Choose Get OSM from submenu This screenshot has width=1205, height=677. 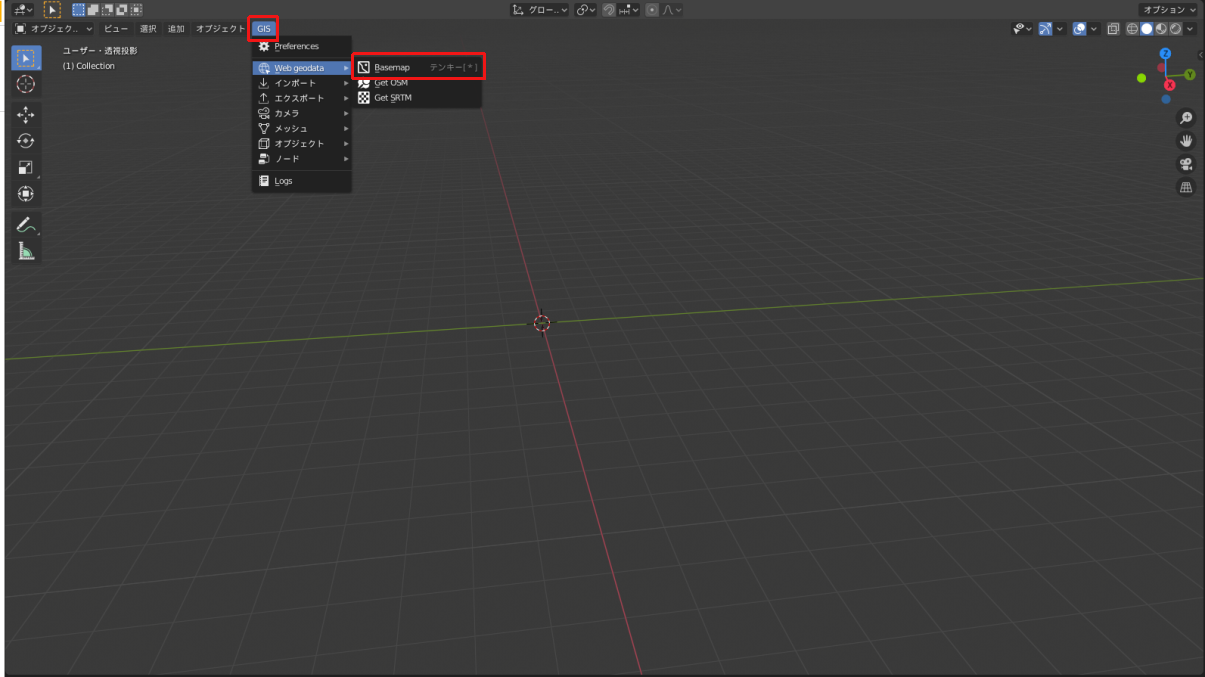[418, 83]
